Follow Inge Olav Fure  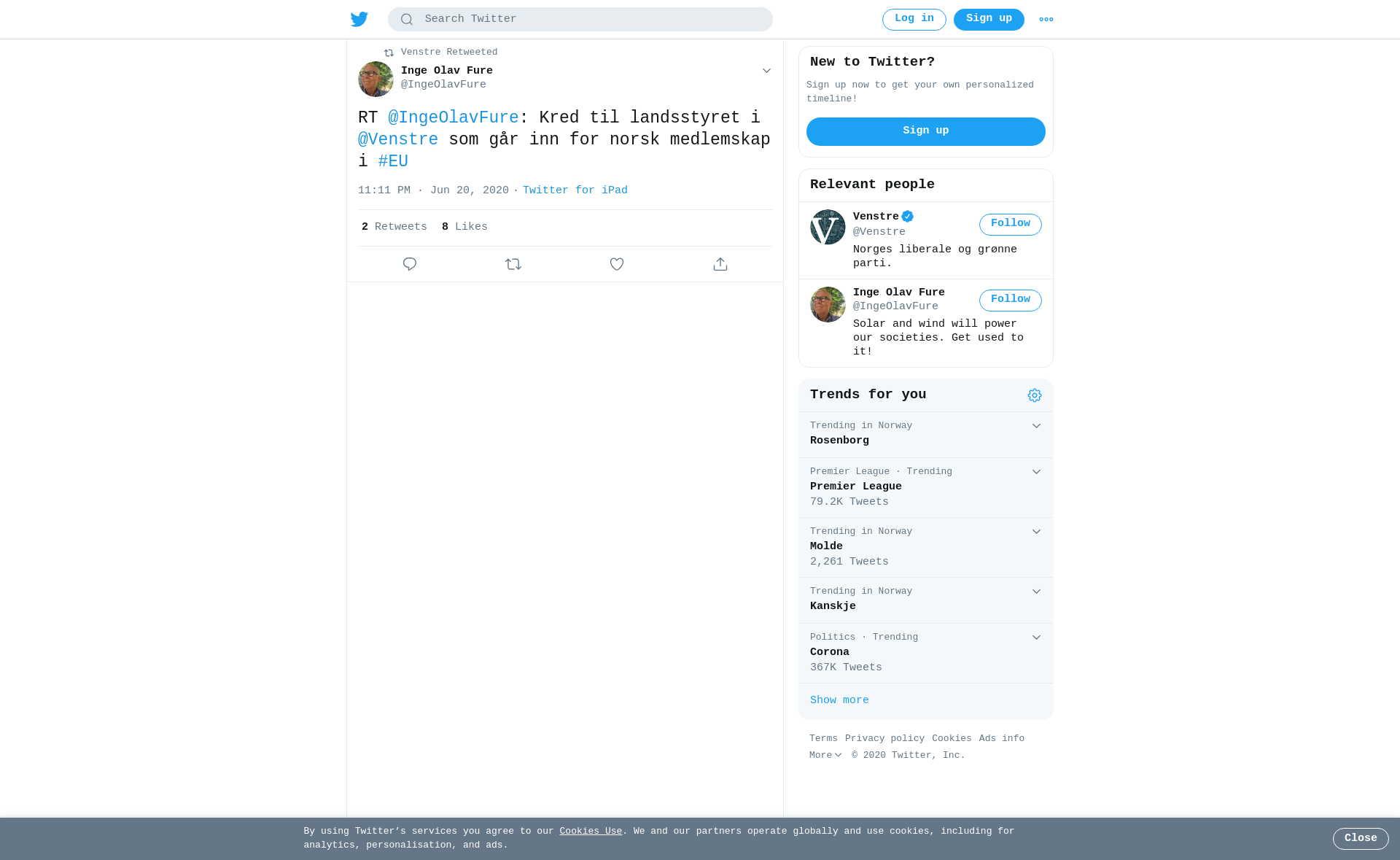1011,301
